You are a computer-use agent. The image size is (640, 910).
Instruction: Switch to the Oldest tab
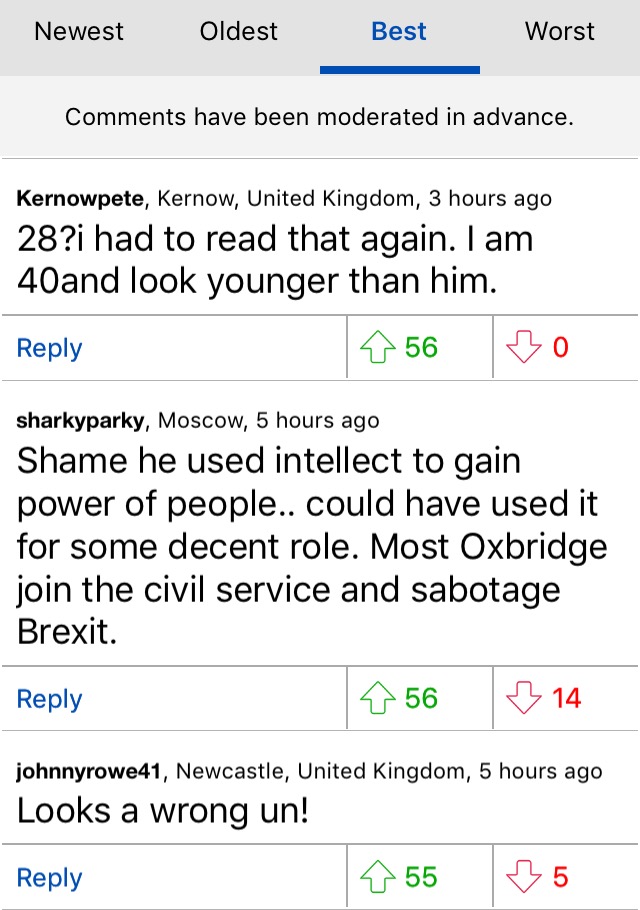pyautogui.click(x=239, y=32)
